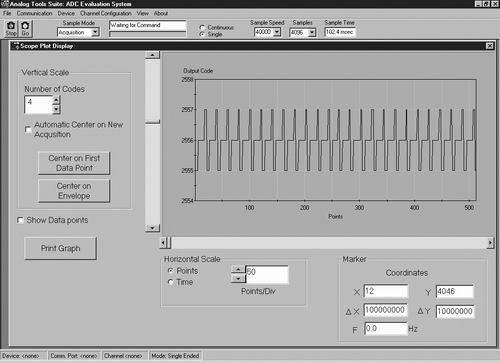500x363 pixels.
Task: Click the Go toolbar icon
Action: point(25,29)
